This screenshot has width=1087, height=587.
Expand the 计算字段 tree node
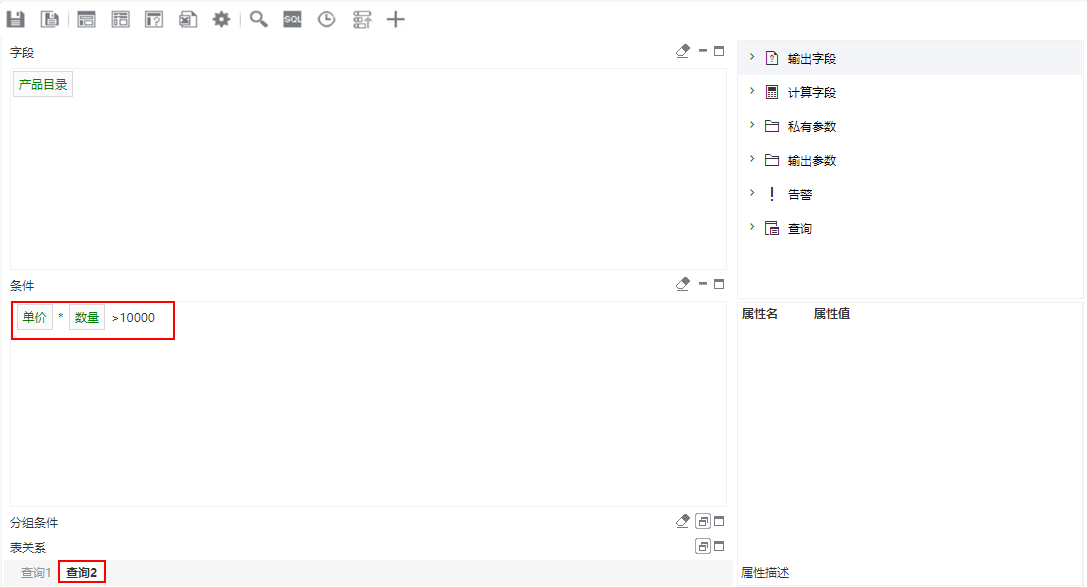[x=752, y=91]
